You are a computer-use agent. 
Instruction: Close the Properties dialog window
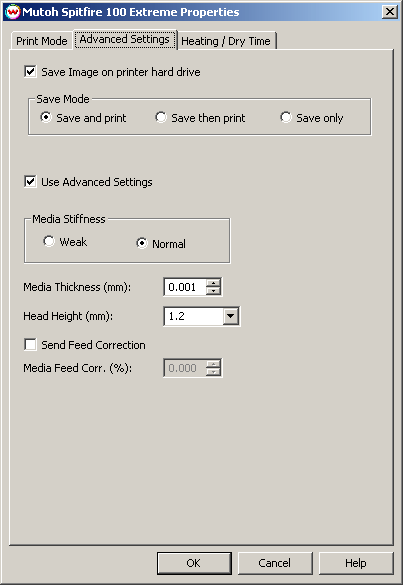coord(390,12)
